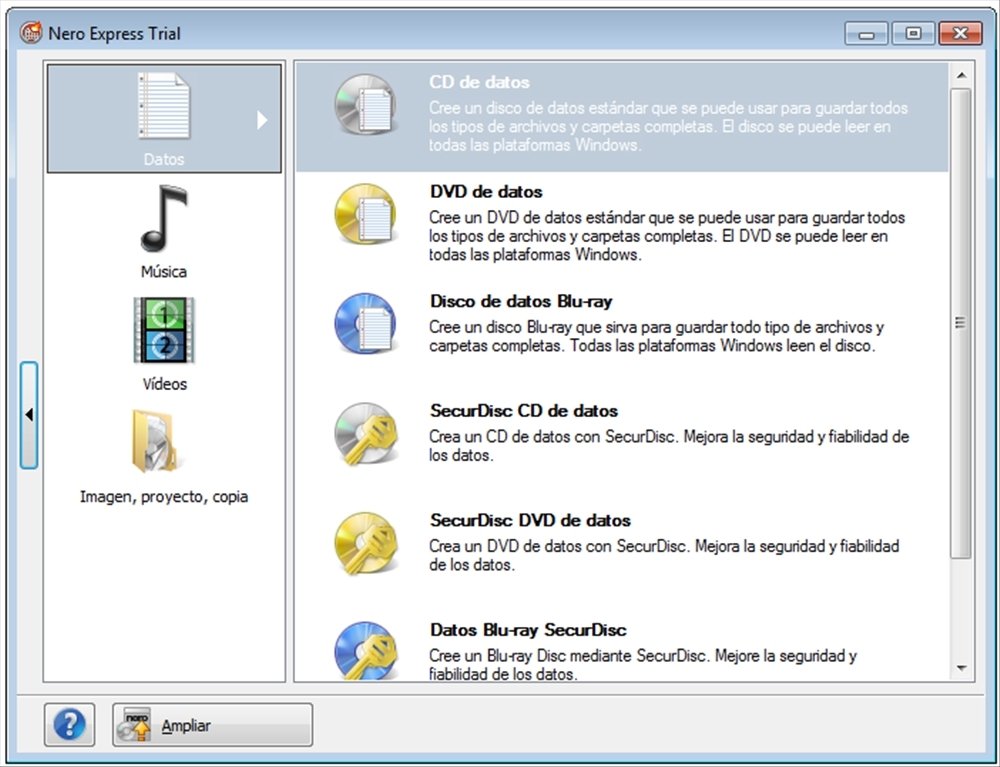1000x767 pixels.
Task: Click the yellow DVD de datos icon
Action: [x=365, y=214]
